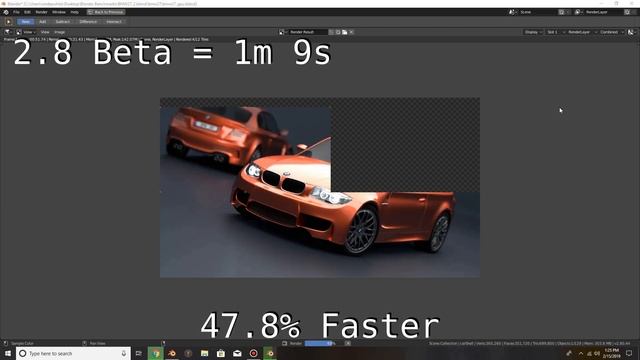Select the Subtract selection mode
The width and height of the screenshot is (640, 360).
pyautogui.click(x=62, y=22)
